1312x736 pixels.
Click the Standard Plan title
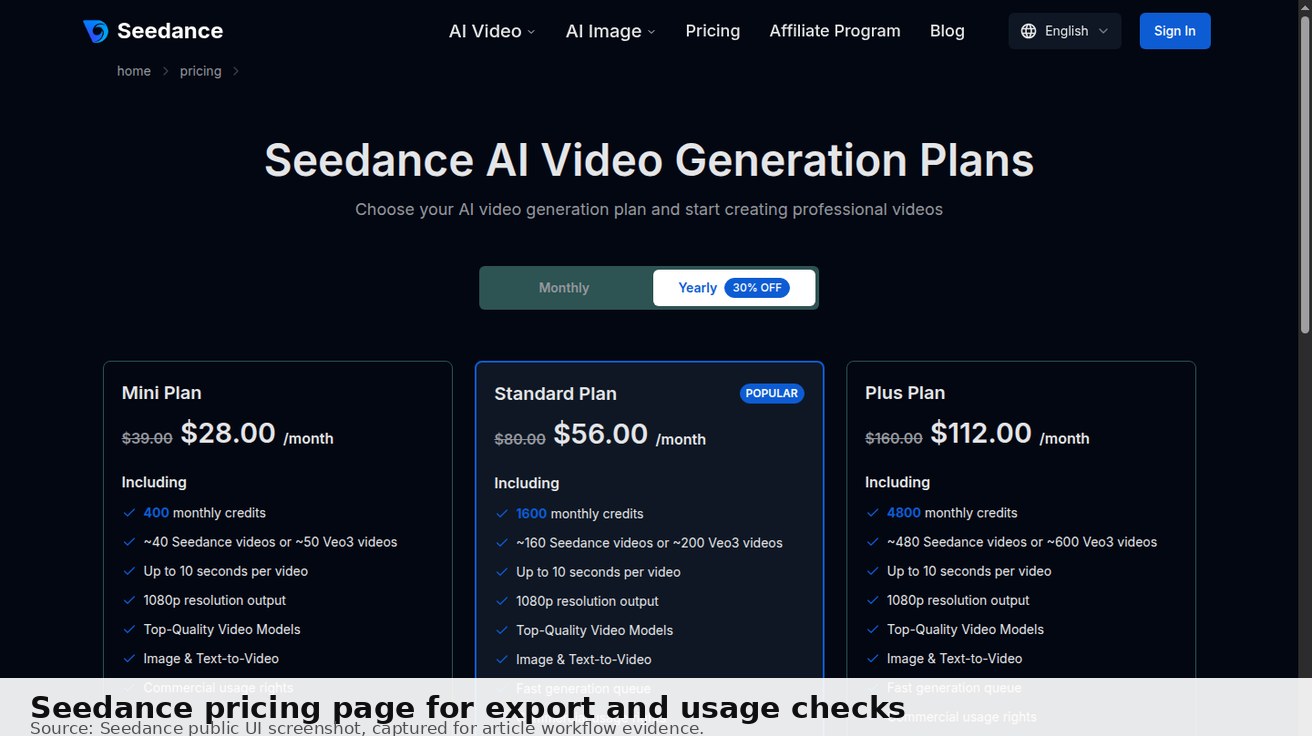coord(555,394)
